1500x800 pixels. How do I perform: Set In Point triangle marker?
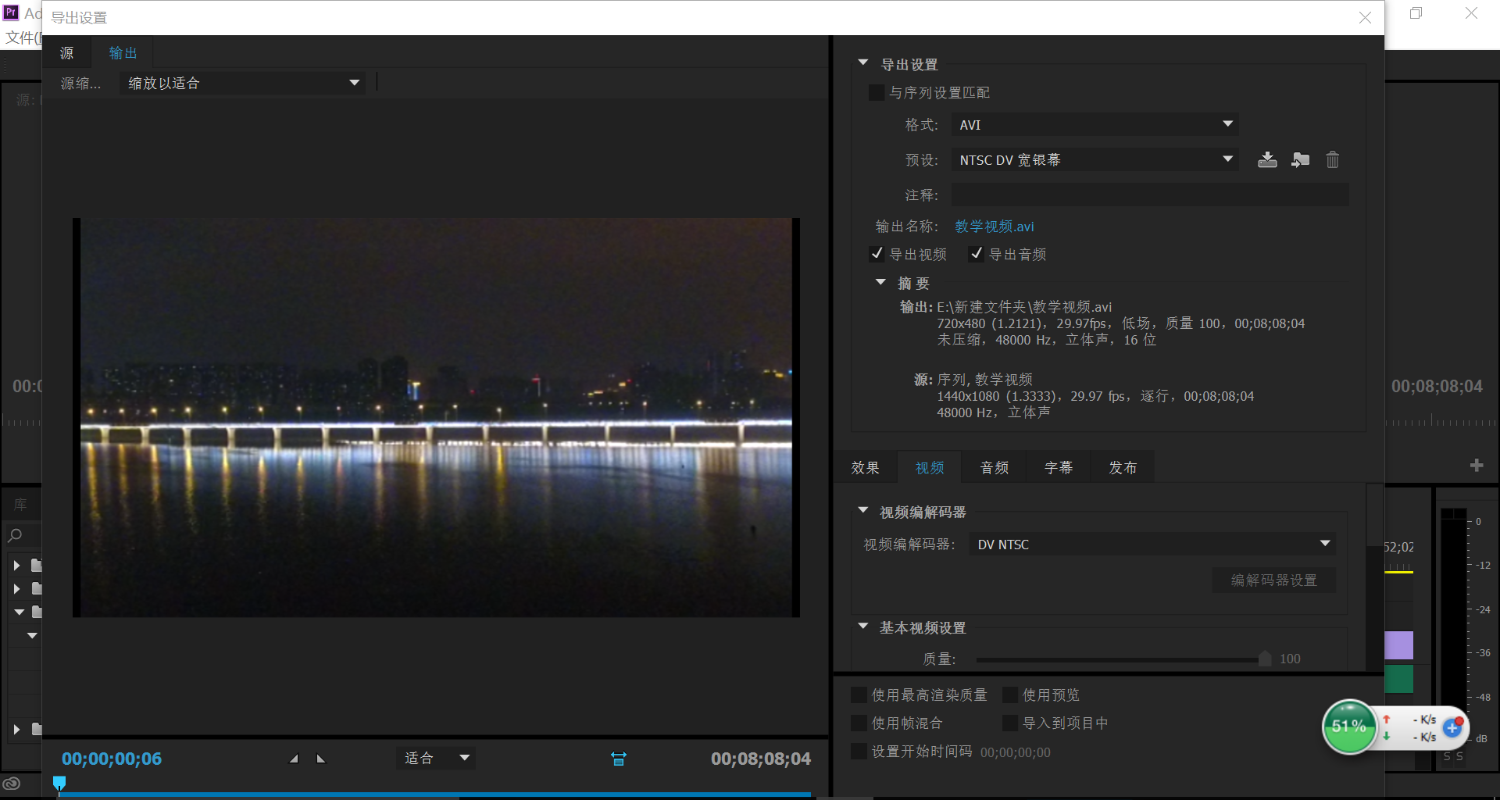pos(294,759)
